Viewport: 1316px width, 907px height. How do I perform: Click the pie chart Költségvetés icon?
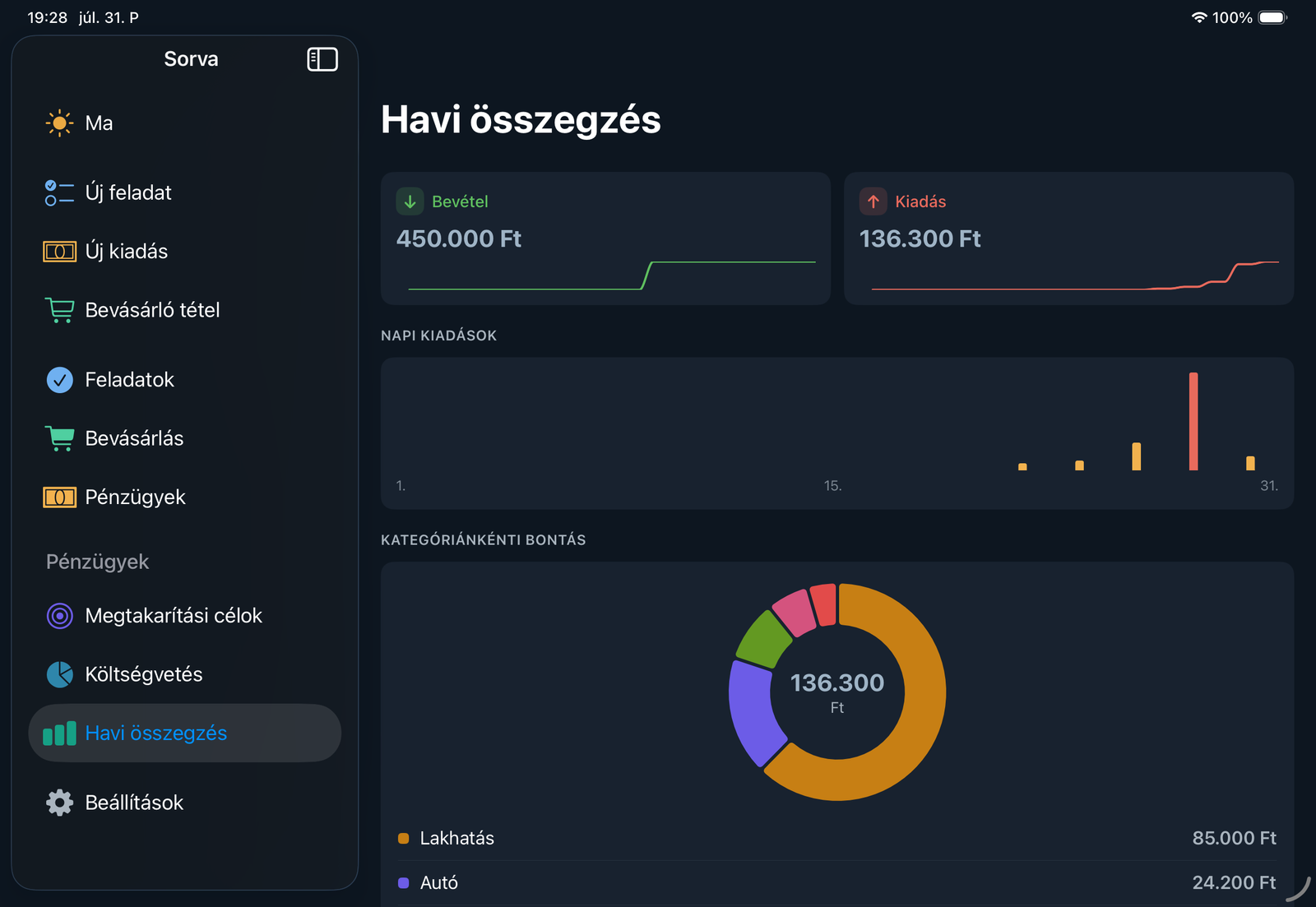click(x=59, y=674)
